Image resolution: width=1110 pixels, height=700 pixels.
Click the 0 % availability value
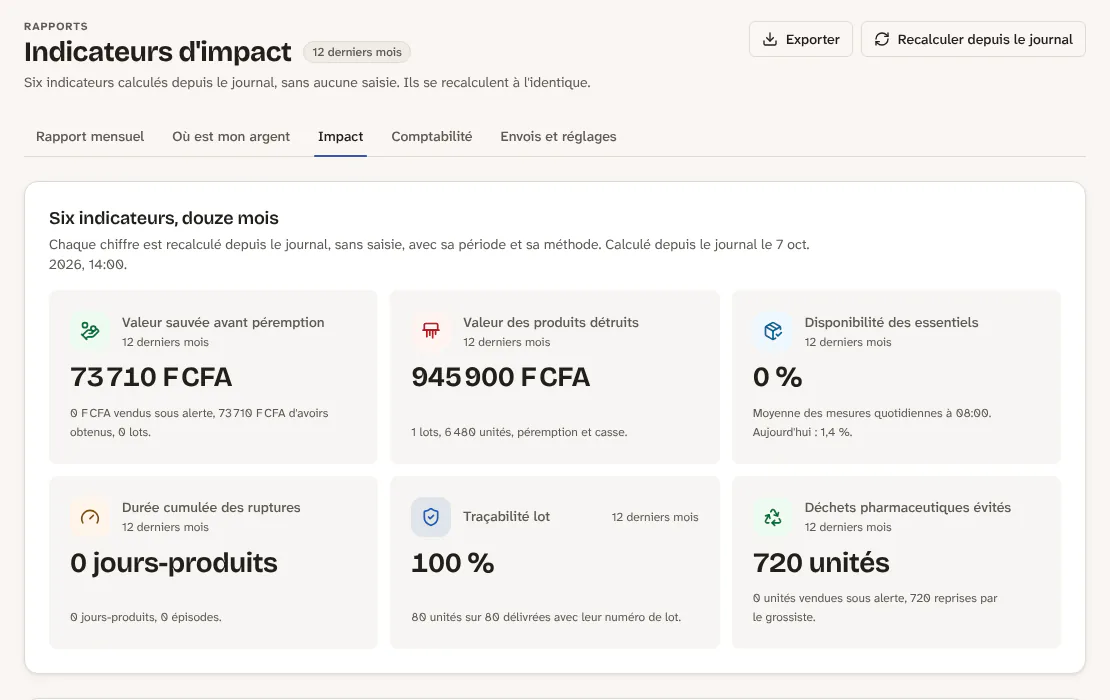(777, 377)
